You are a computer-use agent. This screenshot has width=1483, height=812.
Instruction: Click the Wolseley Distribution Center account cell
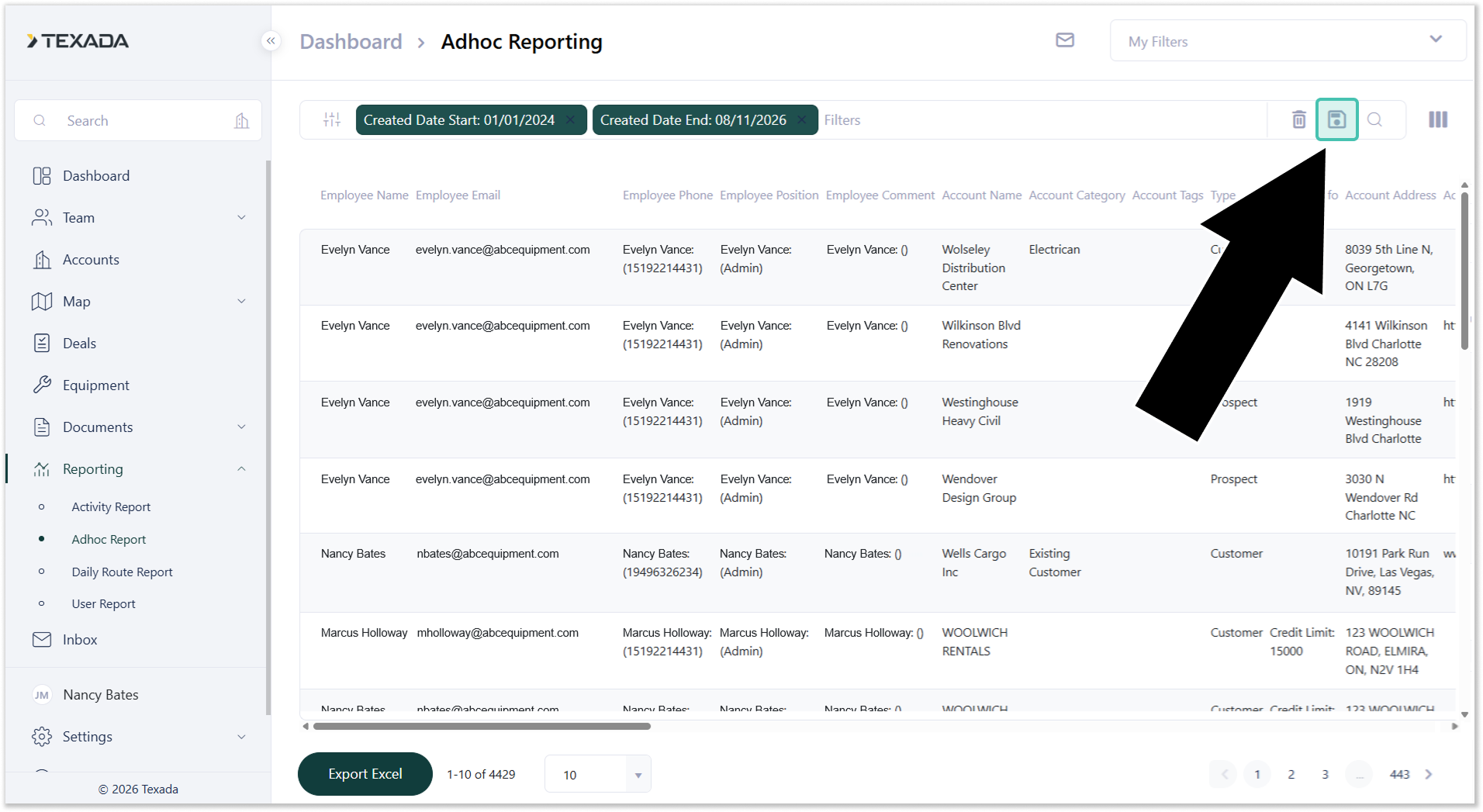click(973, 268)
